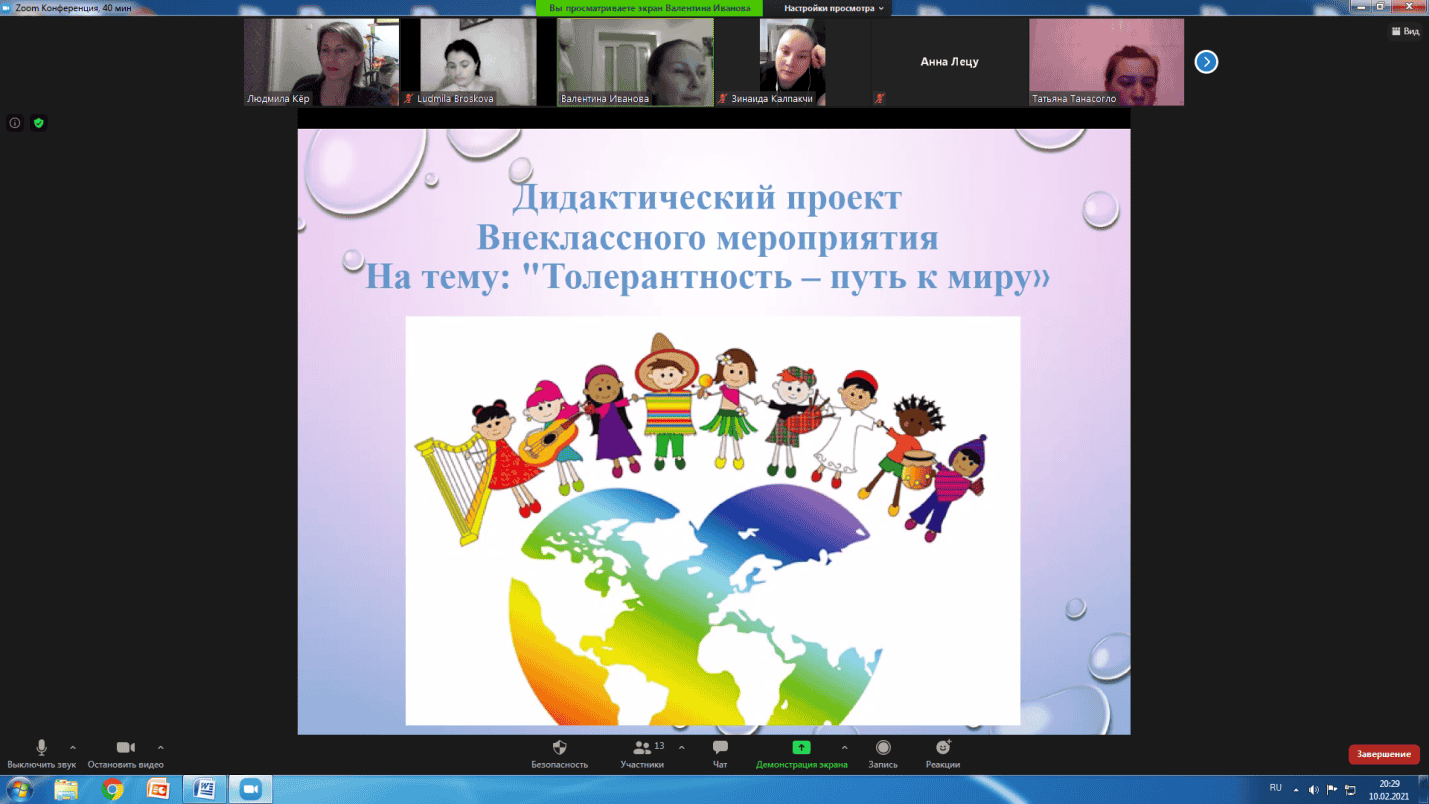Expand the arrow next to Participants

pos(682,747)
